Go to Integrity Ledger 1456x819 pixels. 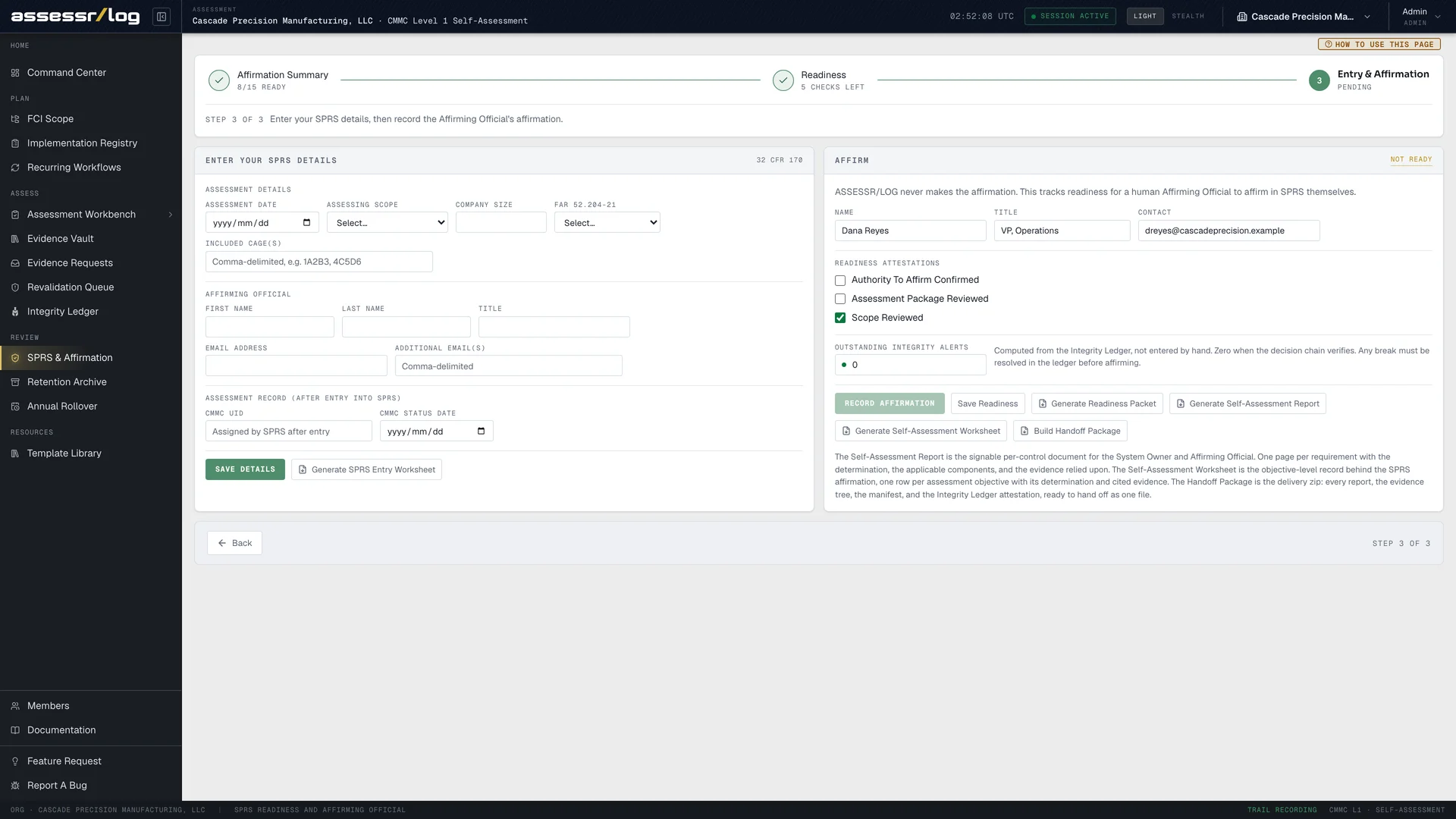(63, 312)
